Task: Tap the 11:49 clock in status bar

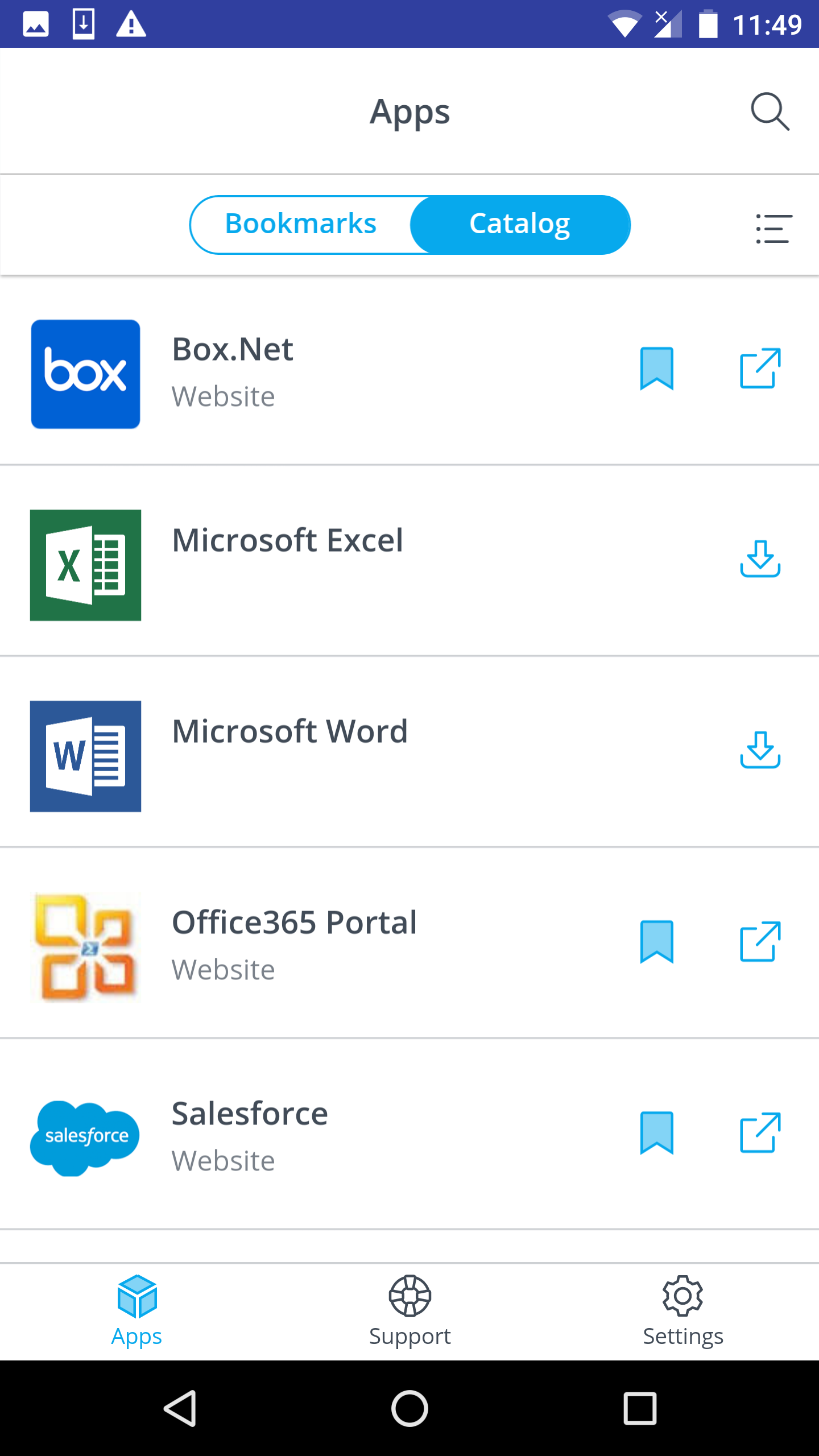Action: [767, 24]
